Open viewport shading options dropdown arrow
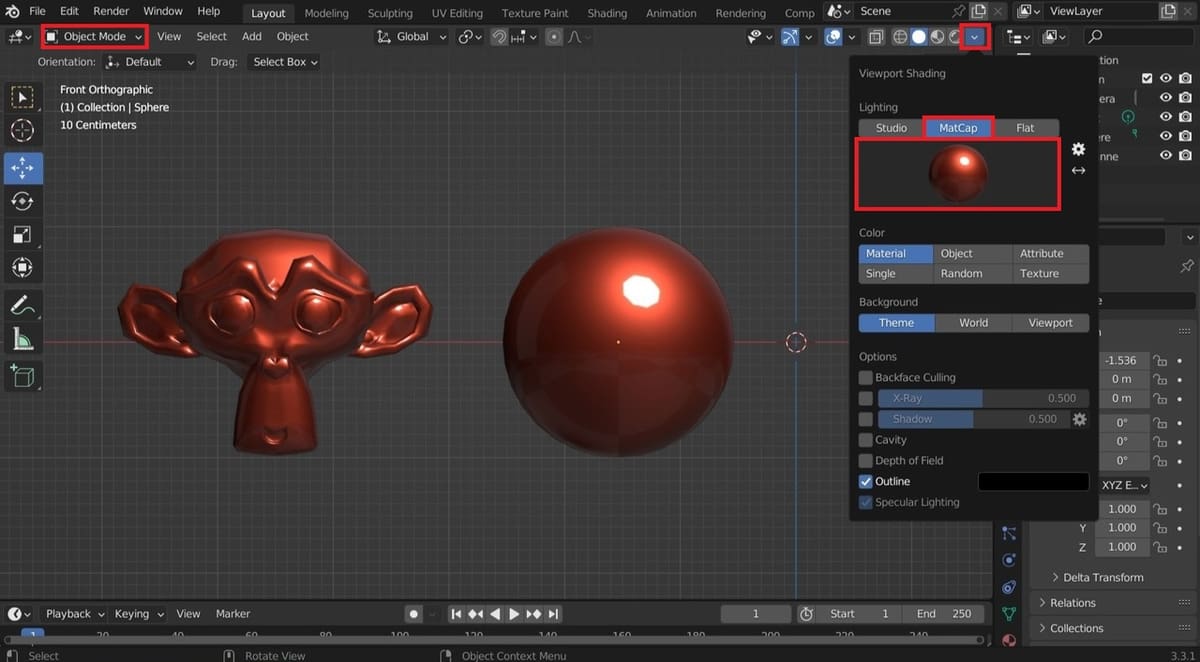 coord(974,37)
